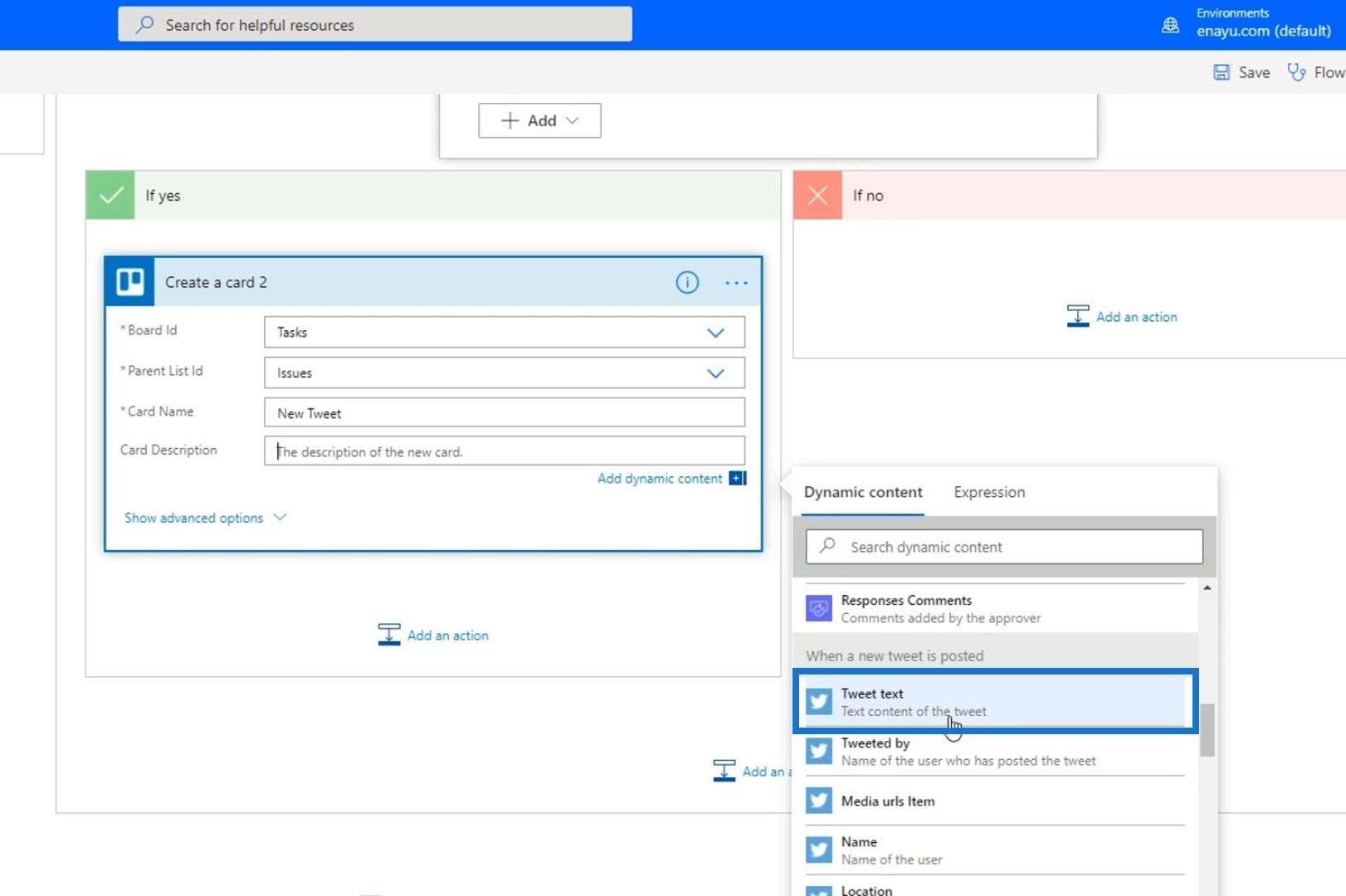Click the add action icon in If yes branch
This screenshot has height=896, width=1346.
(389, 635)
